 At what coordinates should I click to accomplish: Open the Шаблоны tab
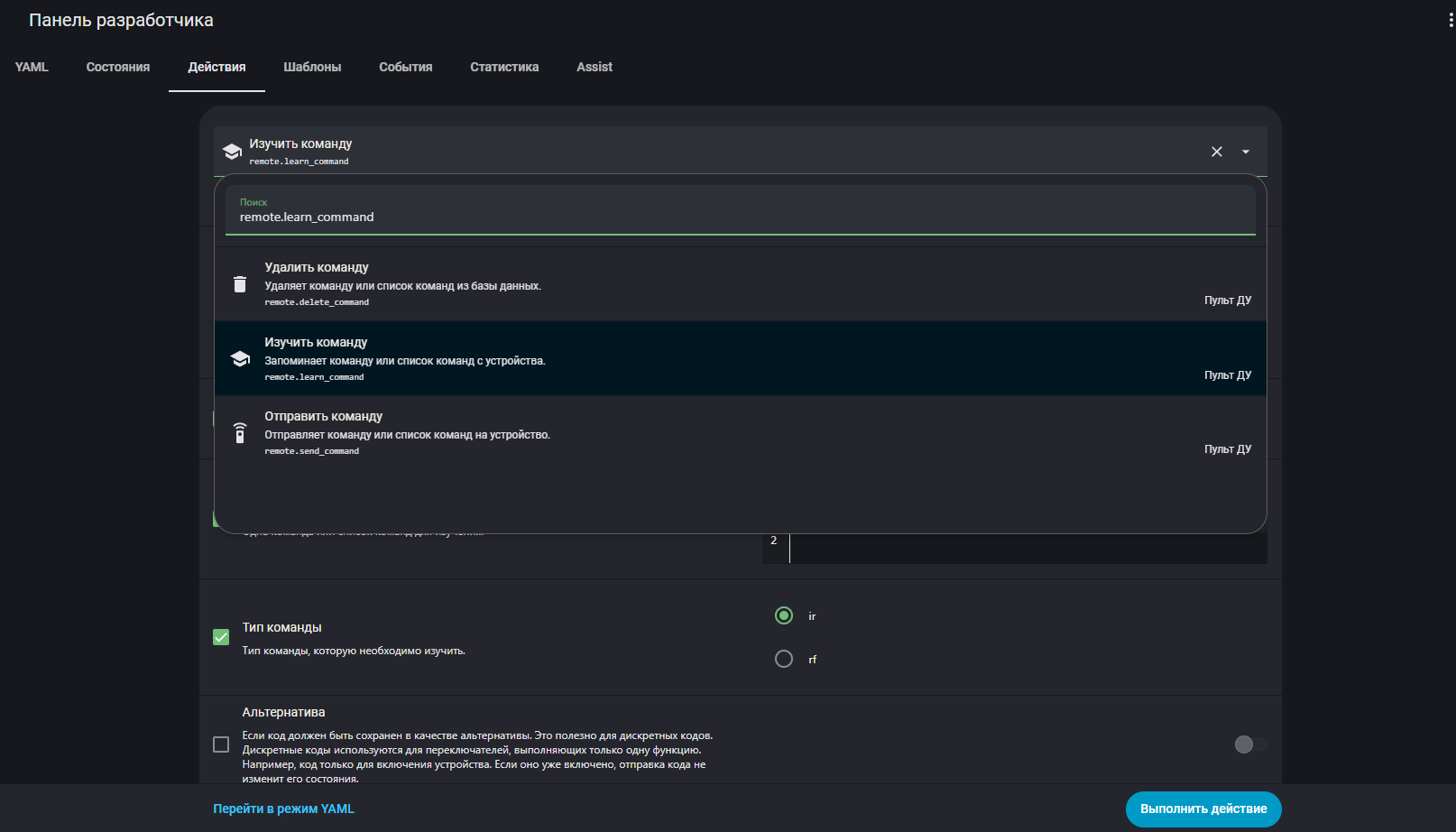pyautogui.click(x=312, y=67)
